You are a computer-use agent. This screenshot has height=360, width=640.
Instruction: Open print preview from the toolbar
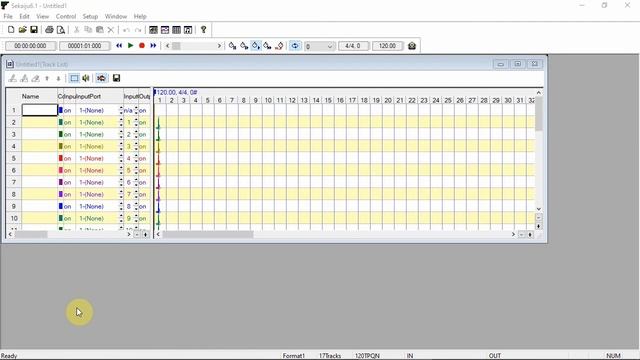pos(61,30)
